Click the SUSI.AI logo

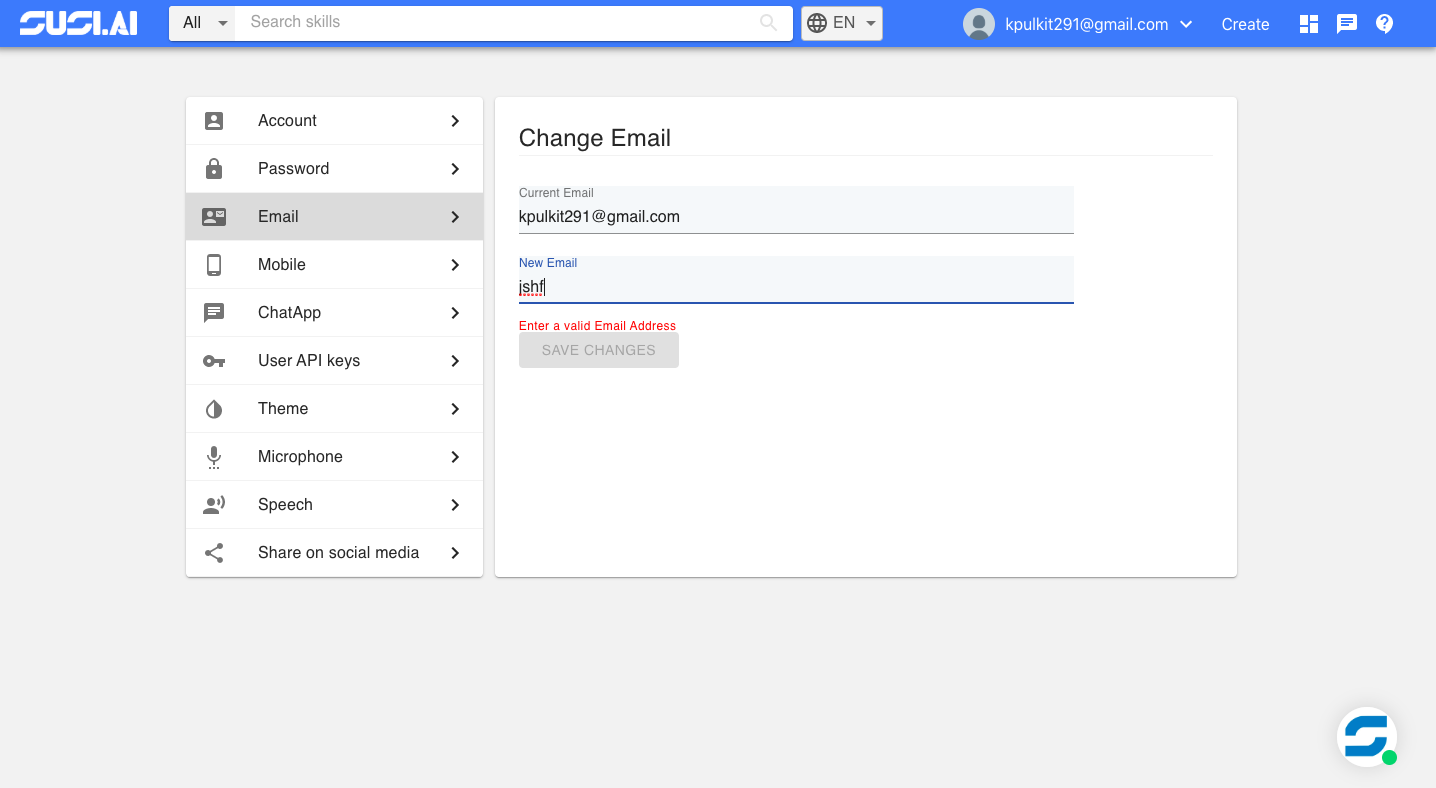[x=78, y=22]
